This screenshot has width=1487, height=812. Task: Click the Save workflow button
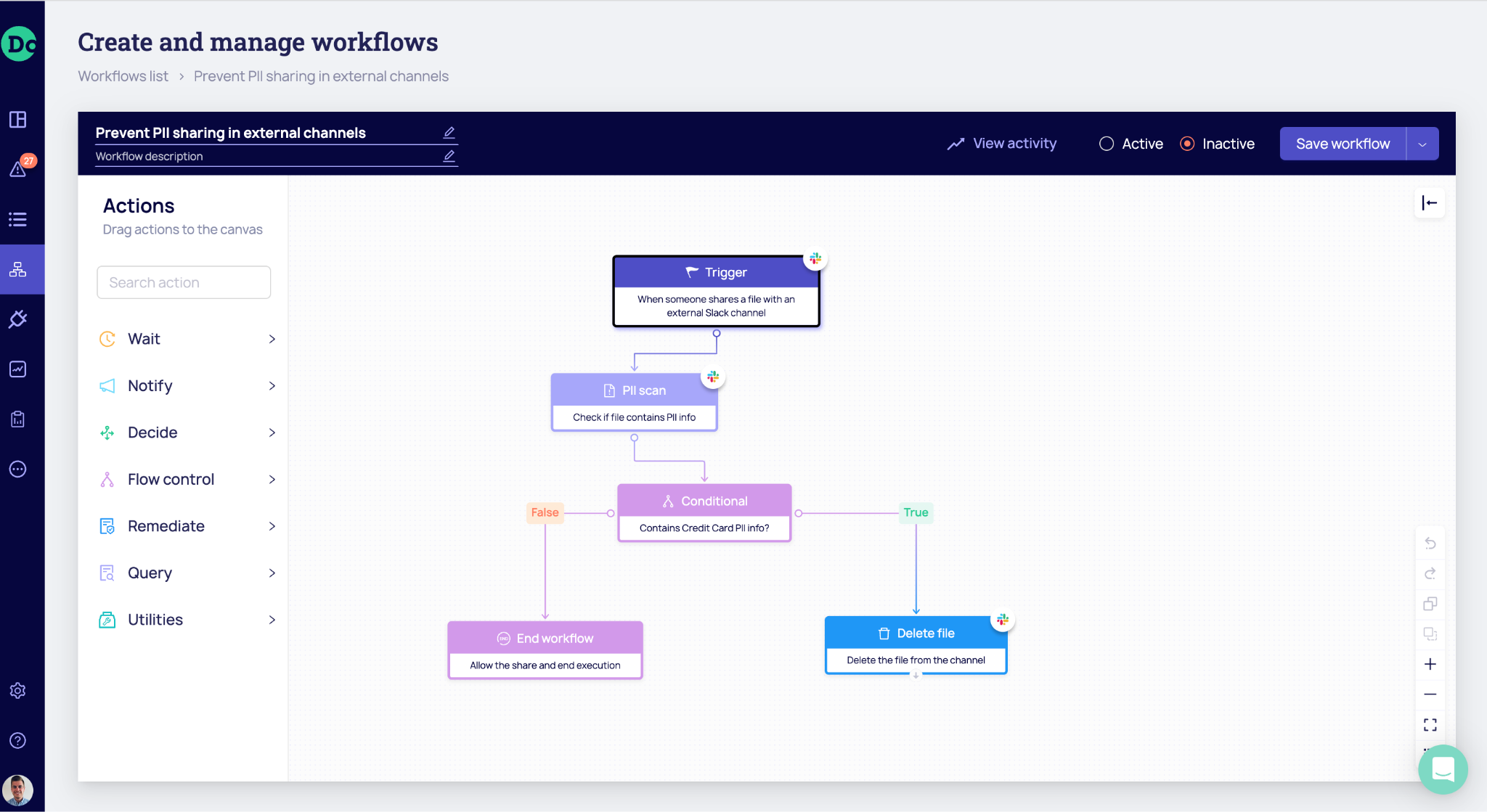[x=1342, y=144]
